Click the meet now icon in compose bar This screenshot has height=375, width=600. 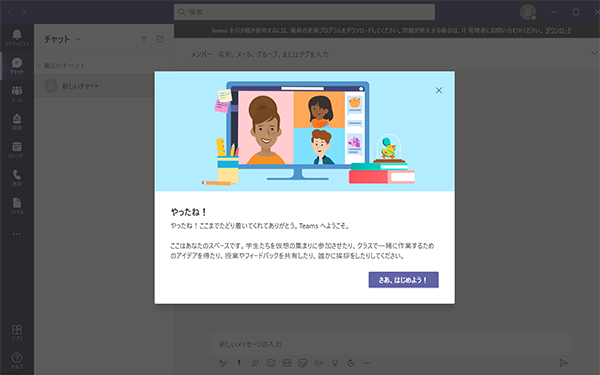pyautogui.click(x=319, y=362)
